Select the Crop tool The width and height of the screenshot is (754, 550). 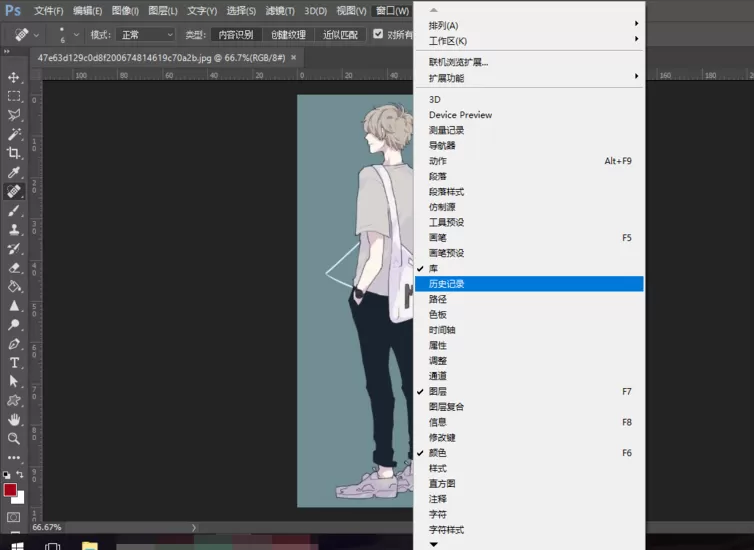coord(13,153)
